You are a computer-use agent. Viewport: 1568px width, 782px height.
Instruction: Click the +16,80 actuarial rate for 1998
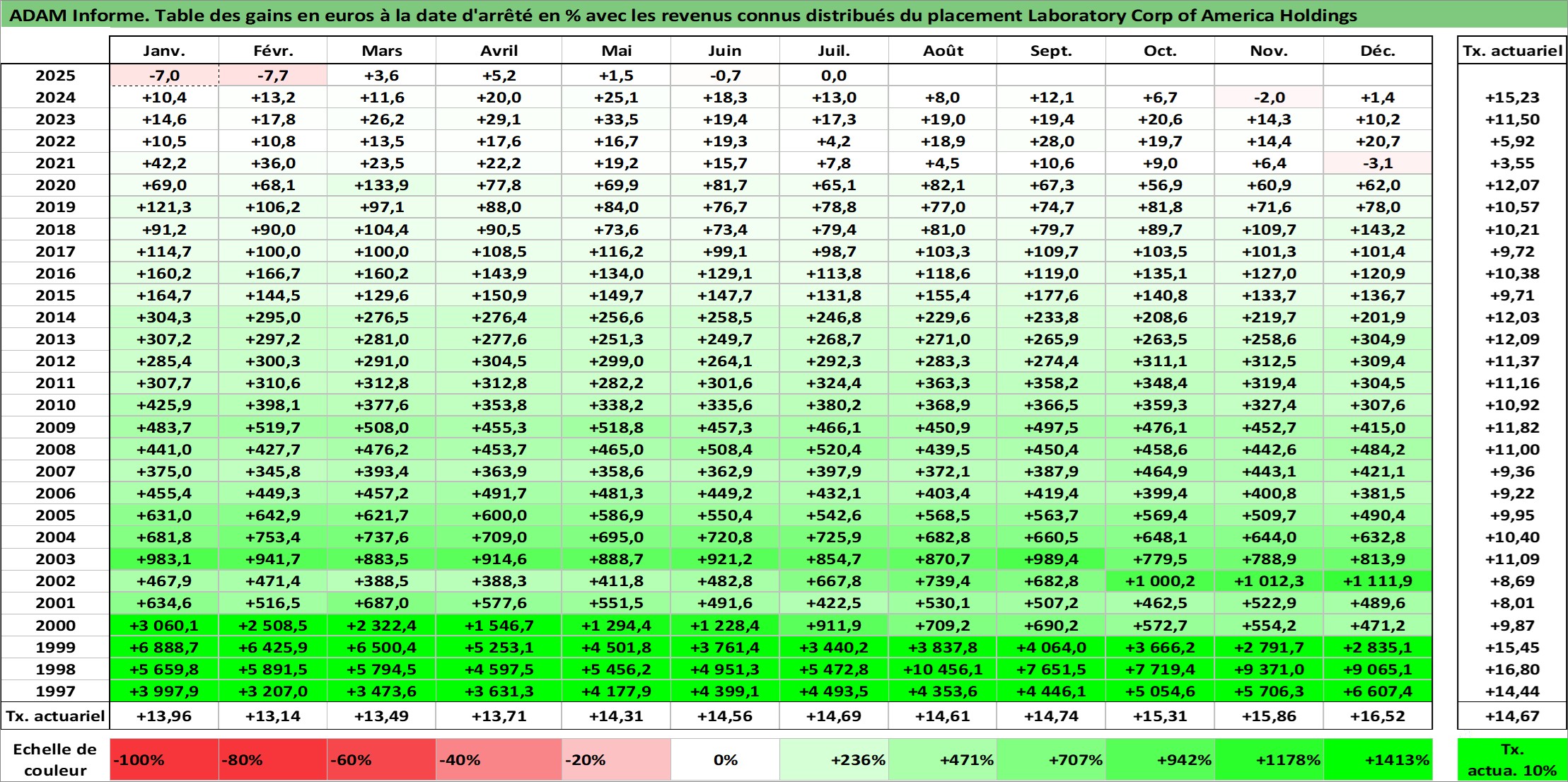[1512, 670]
